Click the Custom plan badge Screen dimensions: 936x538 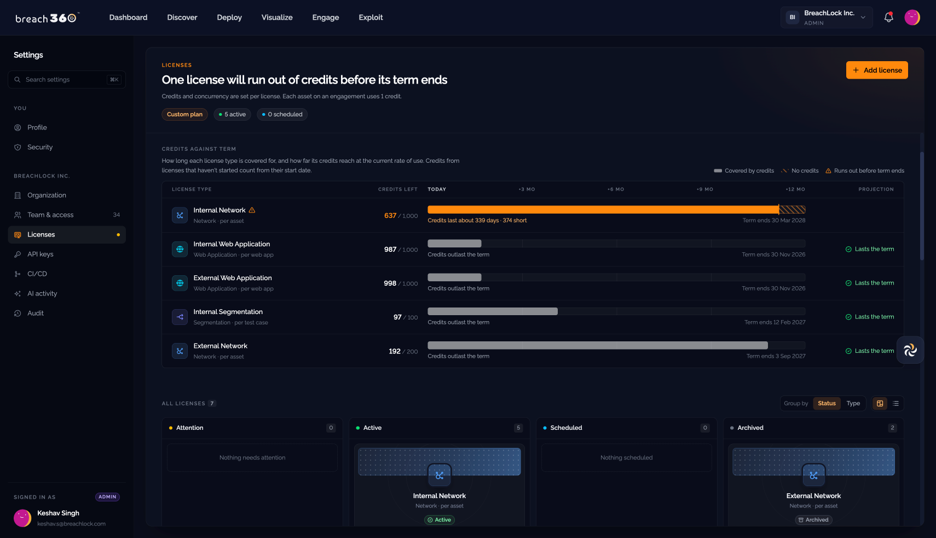[x=184, y=114]
